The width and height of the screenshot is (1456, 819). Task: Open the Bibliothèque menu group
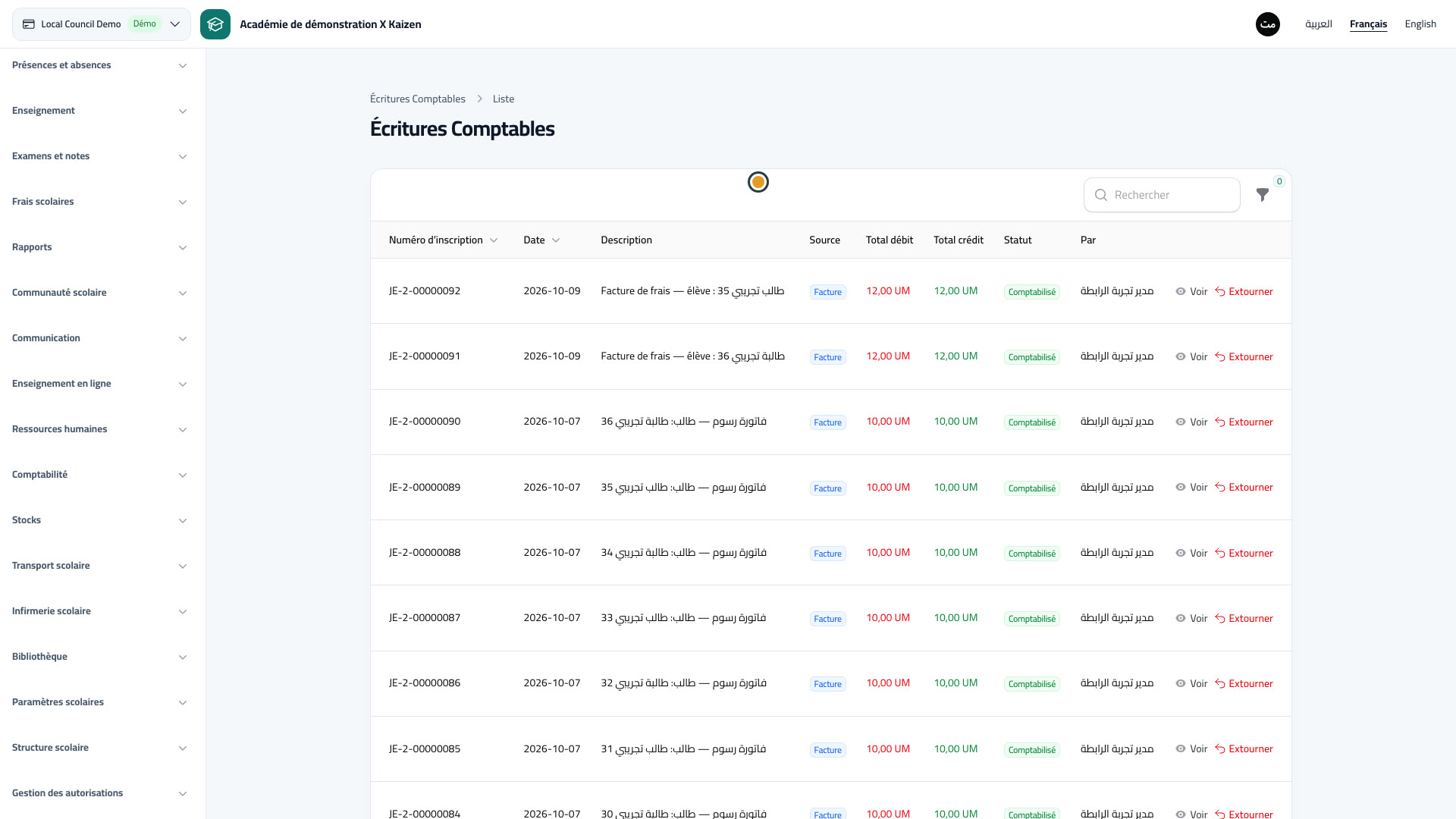pos(99,657)
